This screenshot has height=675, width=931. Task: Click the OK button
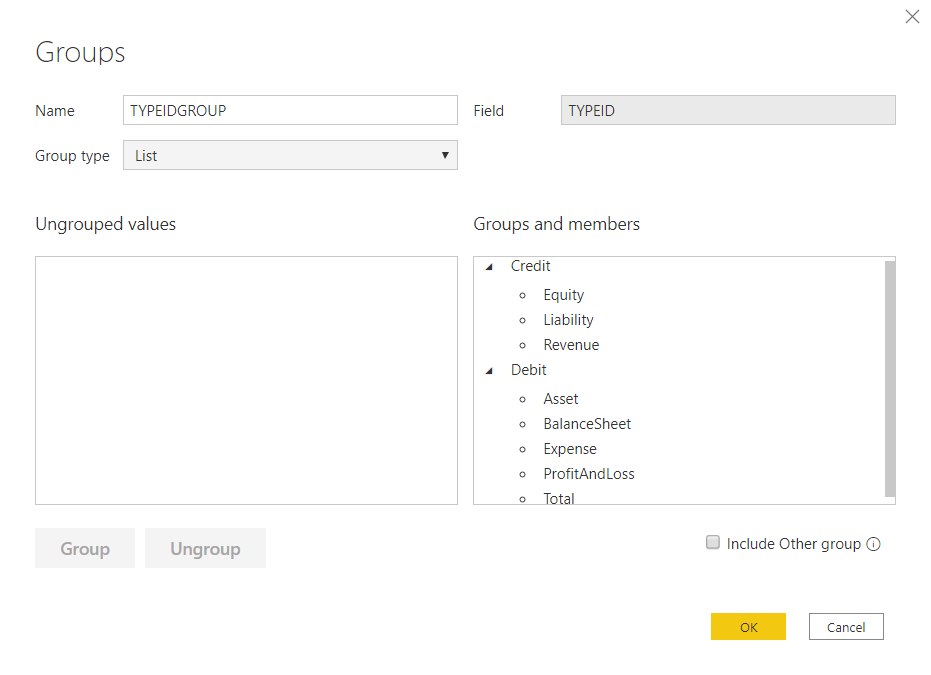tap(748, 626)
